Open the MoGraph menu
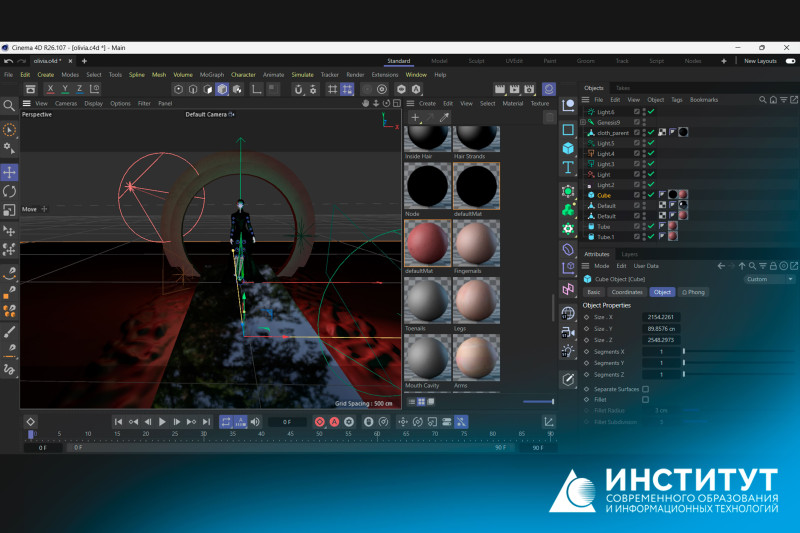Viewport: 800px width, 533px height. (x=211, y=75)
